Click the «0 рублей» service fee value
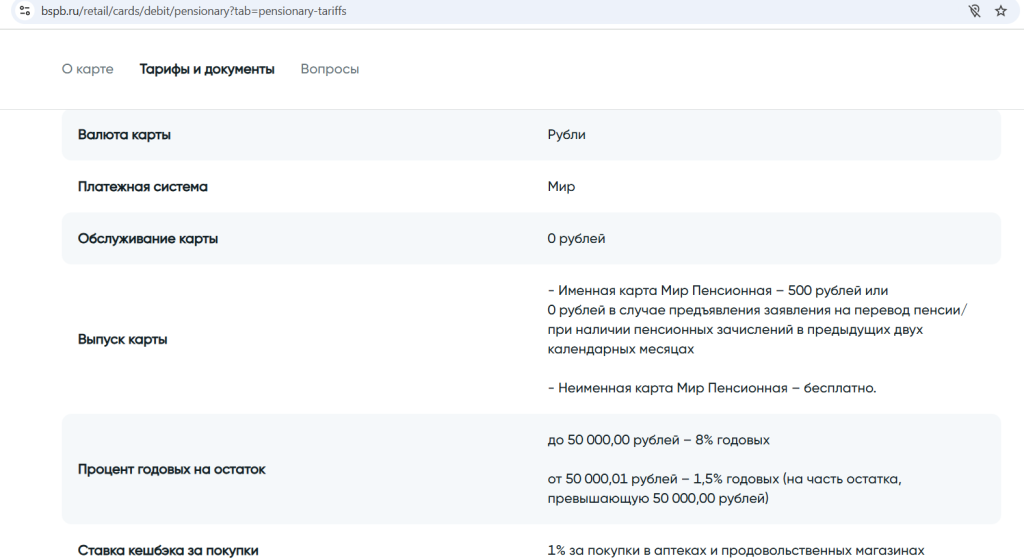 (576, 239)
